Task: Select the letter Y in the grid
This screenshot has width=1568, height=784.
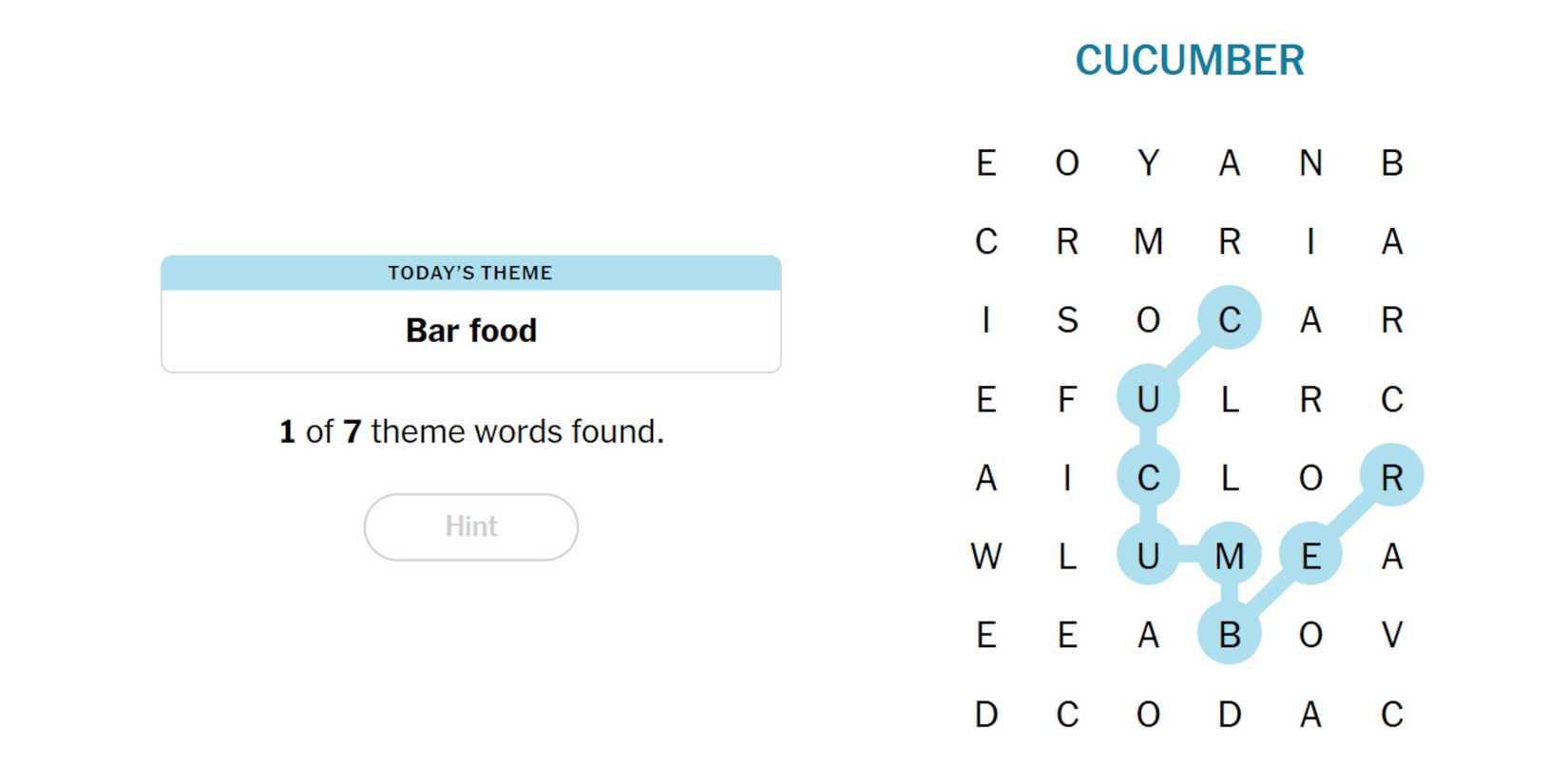Action: click(1148, 163)
